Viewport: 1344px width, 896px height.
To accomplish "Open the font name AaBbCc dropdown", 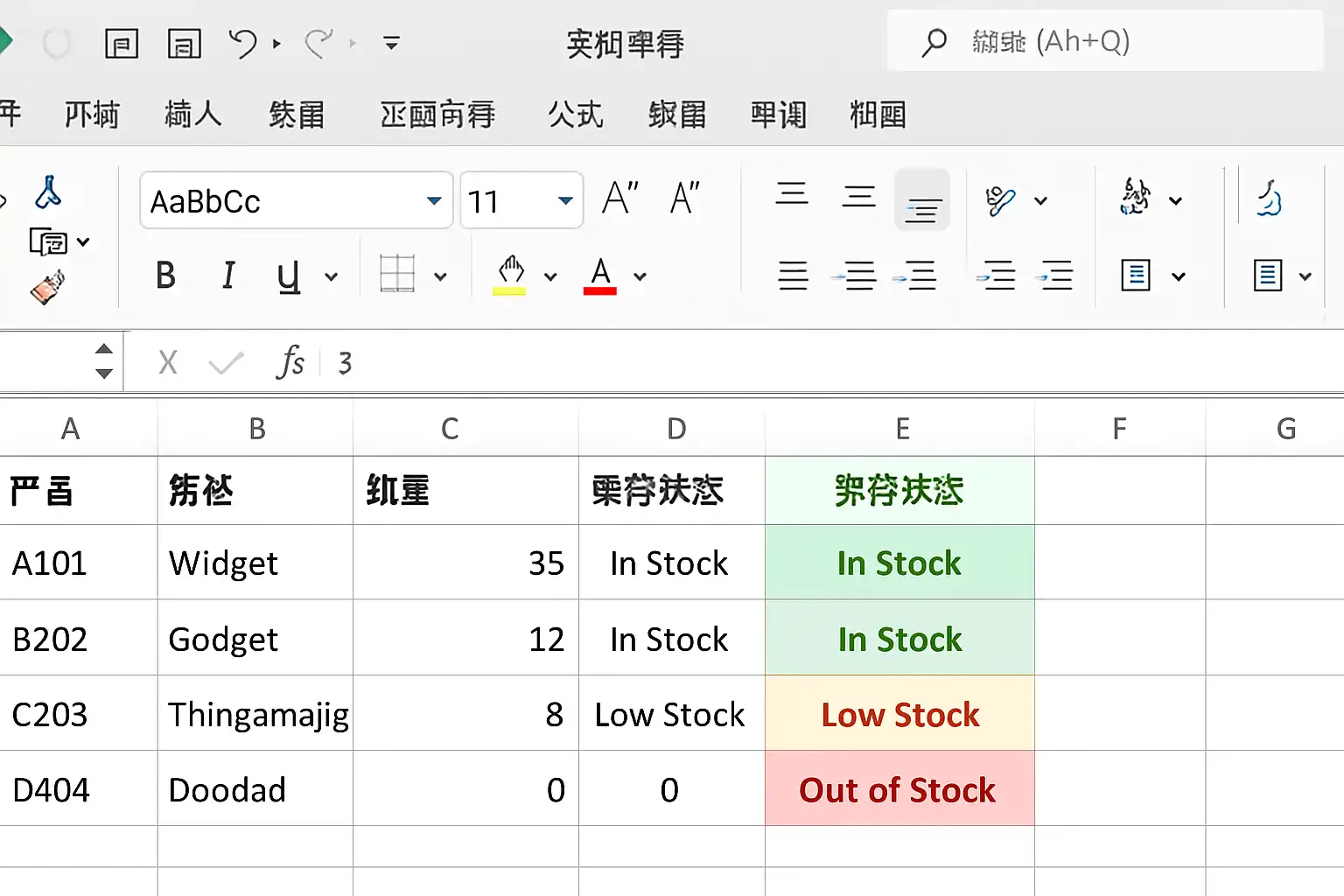I will [x=434, y=201].
